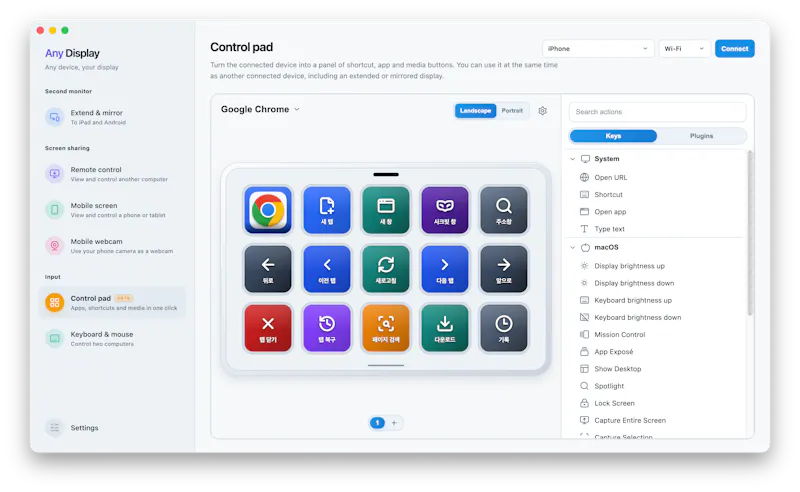800x492 pixels.
Task: Click the red close tab X key
Action: pos(268,328)
